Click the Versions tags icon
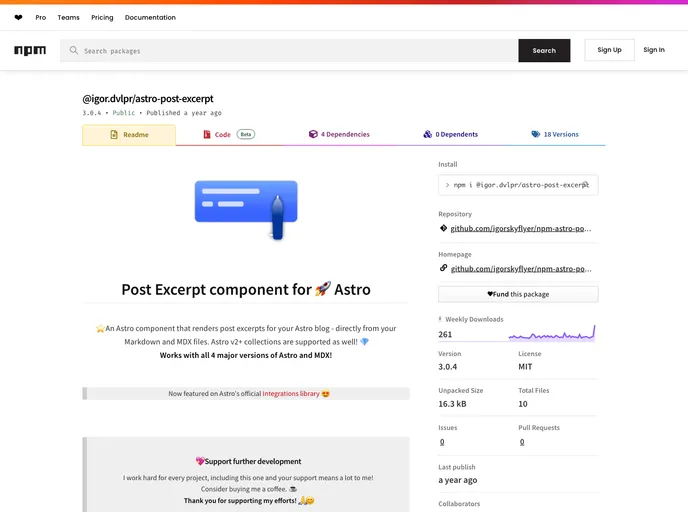The height and width of the screenshot is (512, 688). click(x=536, y=134)
